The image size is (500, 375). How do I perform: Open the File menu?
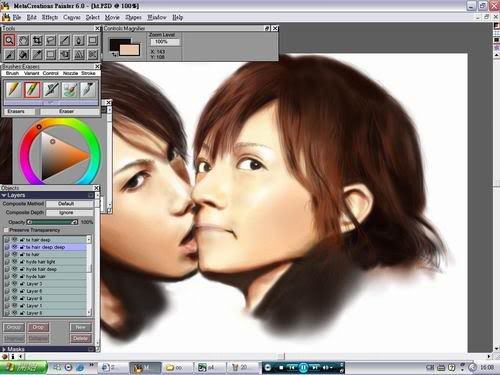click(x=17, y=17)
